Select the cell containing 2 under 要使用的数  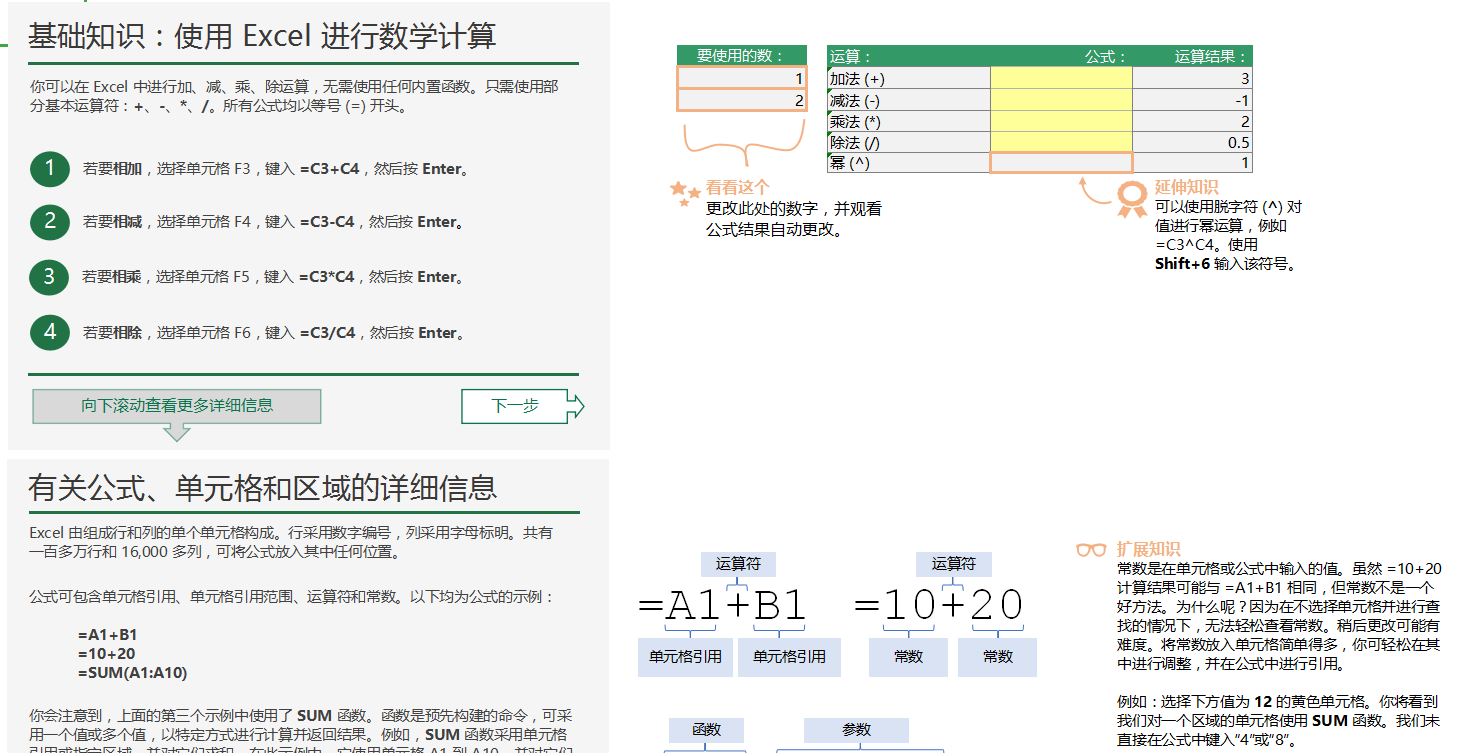point(742,100)
